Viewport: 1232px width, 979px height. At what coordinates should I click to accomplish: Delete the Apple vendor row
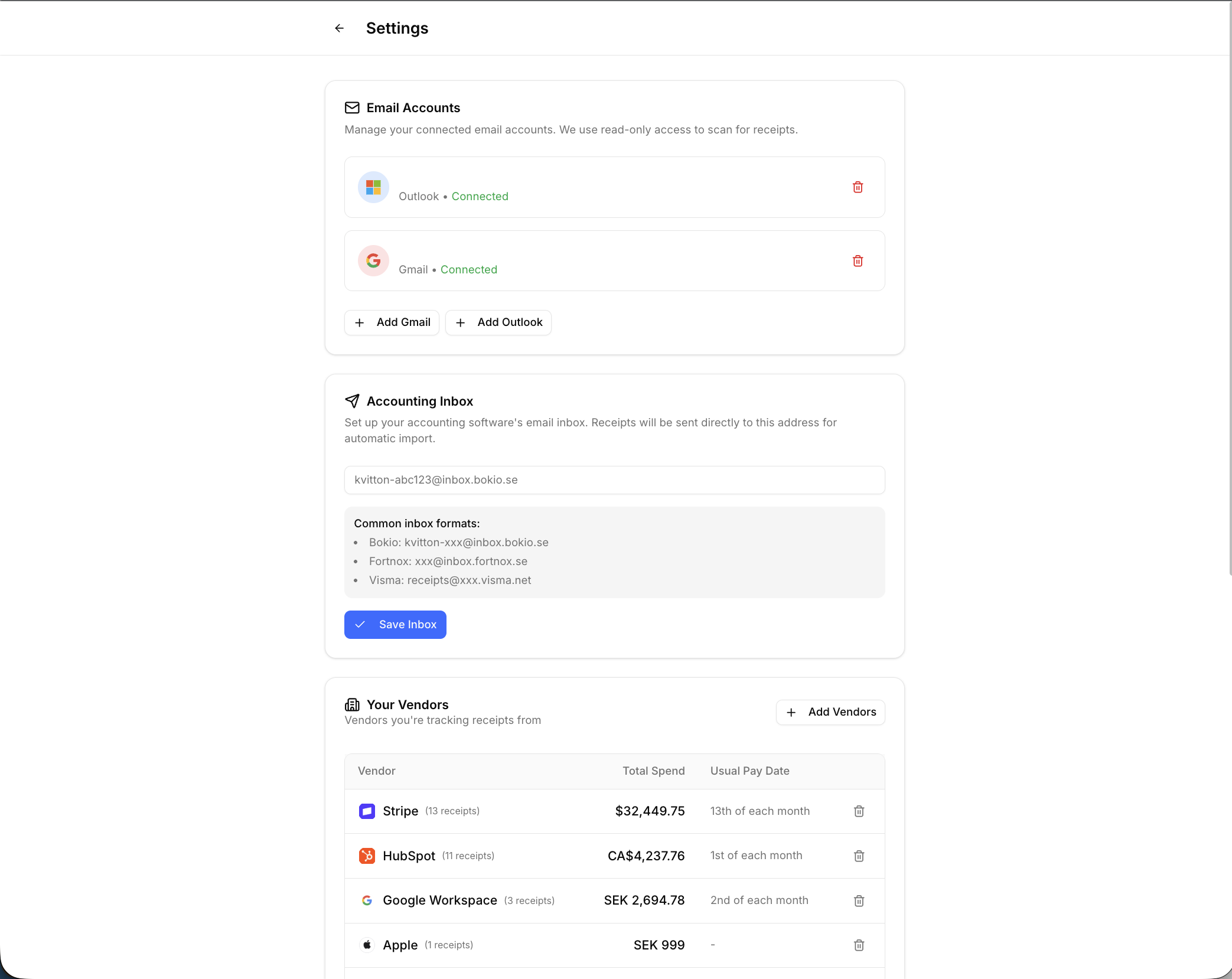[x=859, y=944]
